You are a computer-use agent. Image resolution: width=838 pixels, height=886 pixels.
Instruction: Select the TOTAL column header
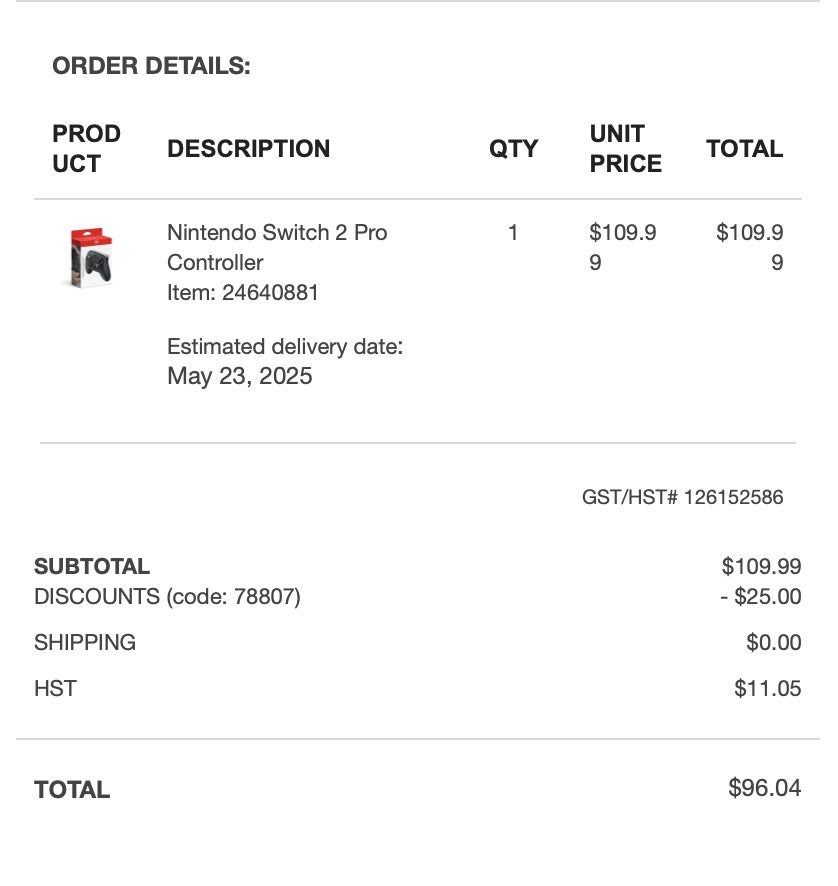click(745, 149)
